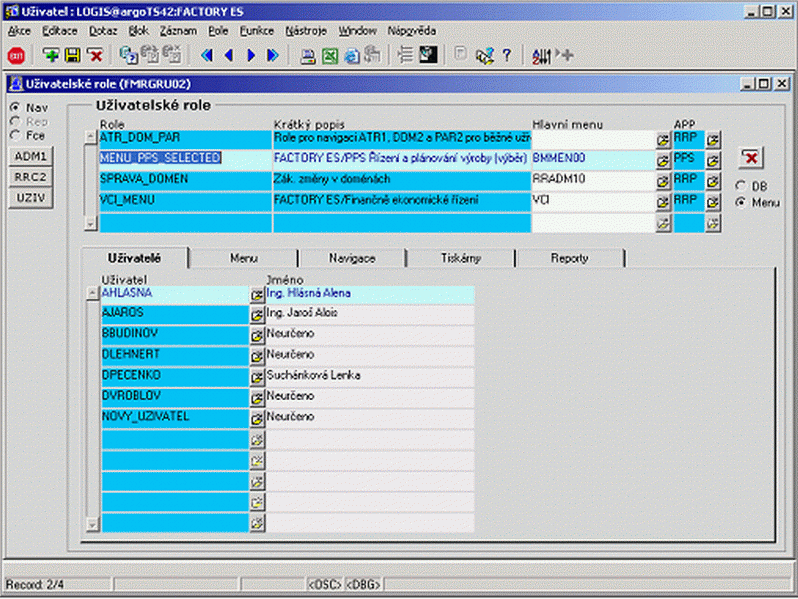Click the green plus insert record icon
This screenshot has height=599, width=798.
click(50, 55)
